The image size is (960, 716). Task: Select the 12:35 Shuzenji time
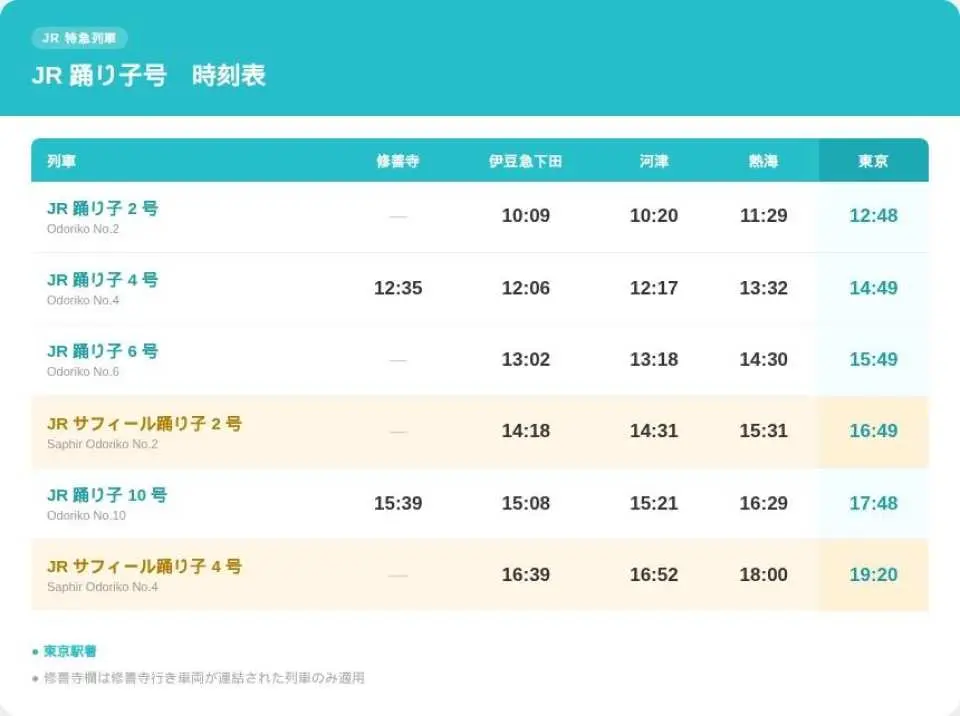click(x=398, y=288)
